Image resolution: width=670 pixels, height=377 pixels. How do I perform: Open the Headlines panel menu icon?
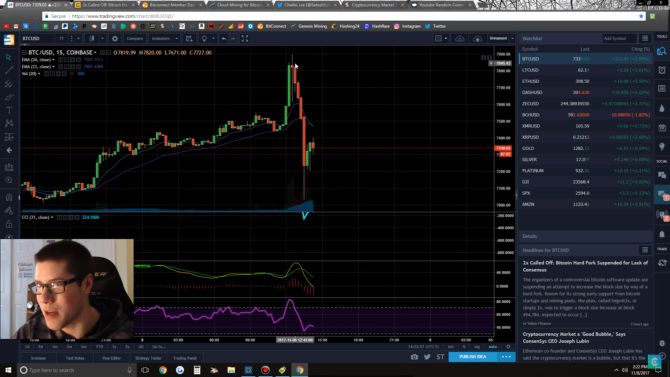pyautogui.click(x=645, y=250)
